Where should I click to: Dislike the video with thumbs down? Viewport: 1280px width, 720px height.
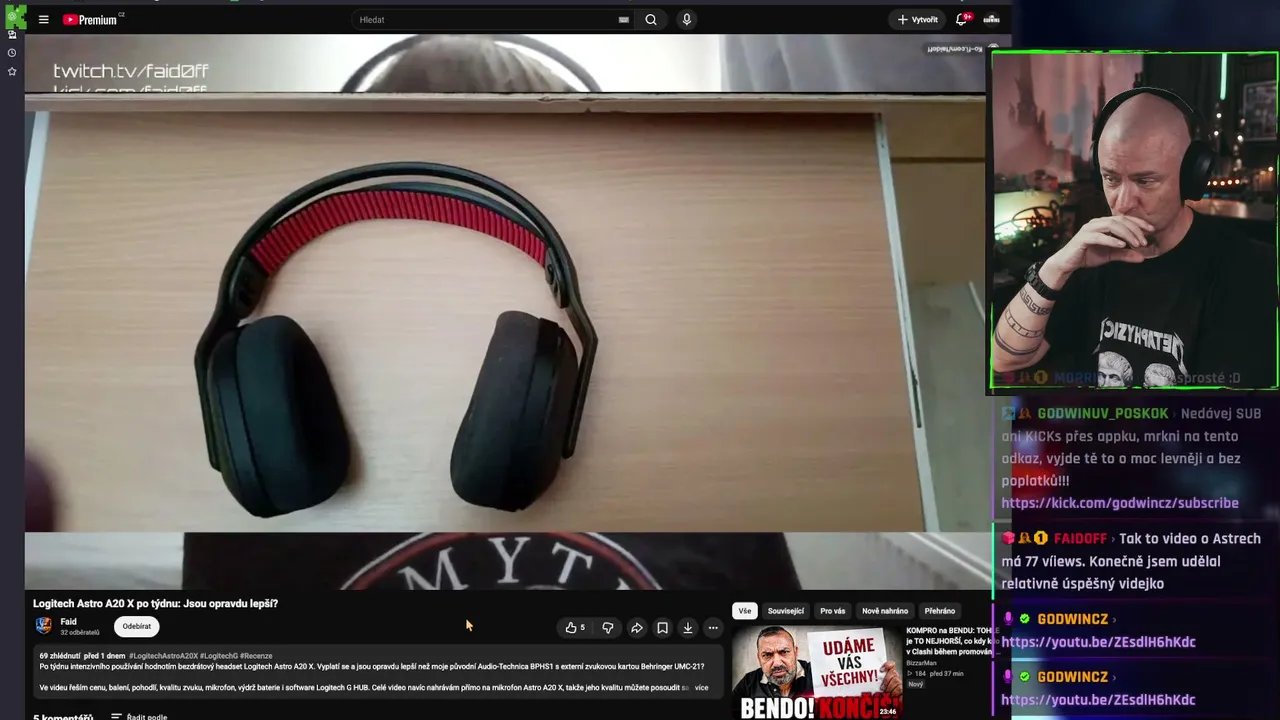(x=608, y=628)
